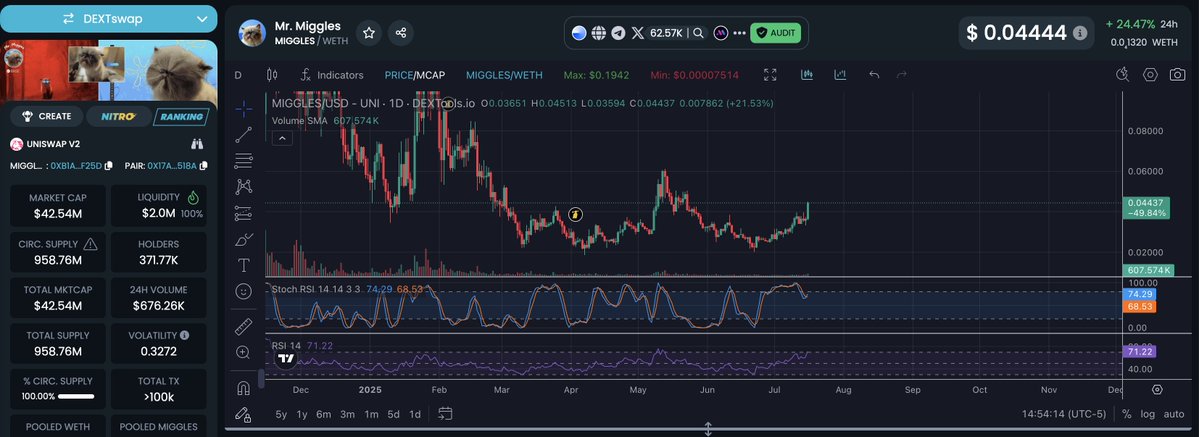
Task: Click the TradingView logo on RSI pane
Action: 286,358
